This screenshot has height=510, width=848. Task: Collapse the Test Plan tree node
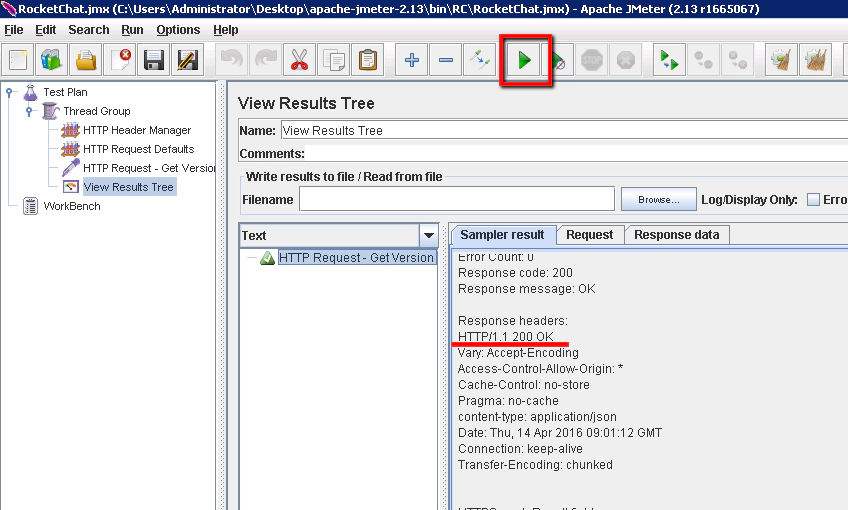click(9, 92)
